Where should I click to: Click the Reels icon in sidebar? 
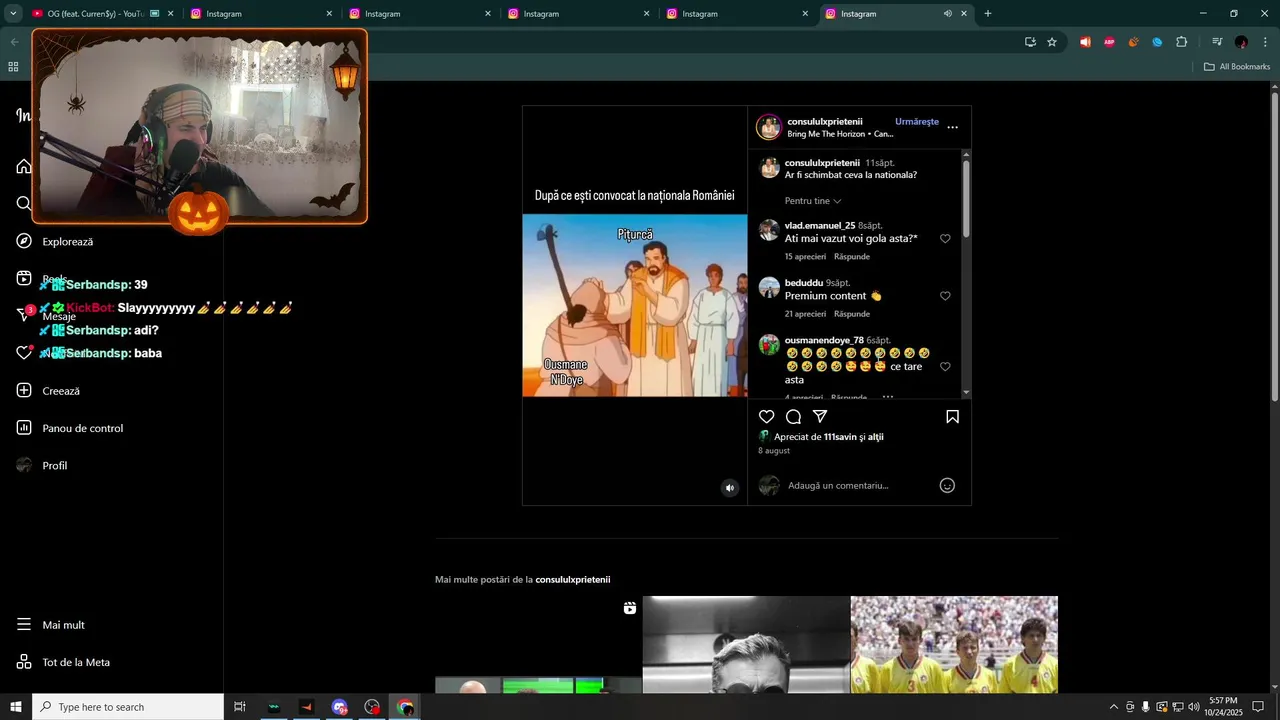tap(24, 278)
